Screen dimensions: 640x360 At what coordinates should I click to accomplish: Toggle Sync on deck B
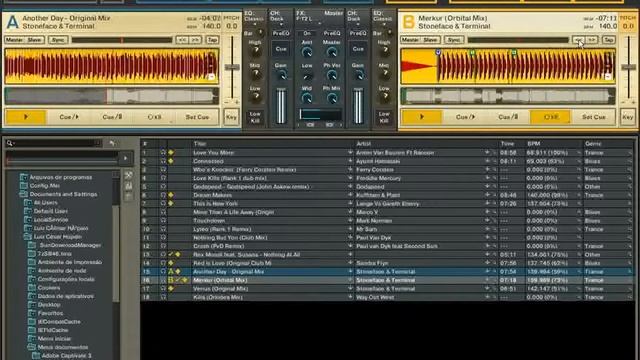(x=454, y=40)
